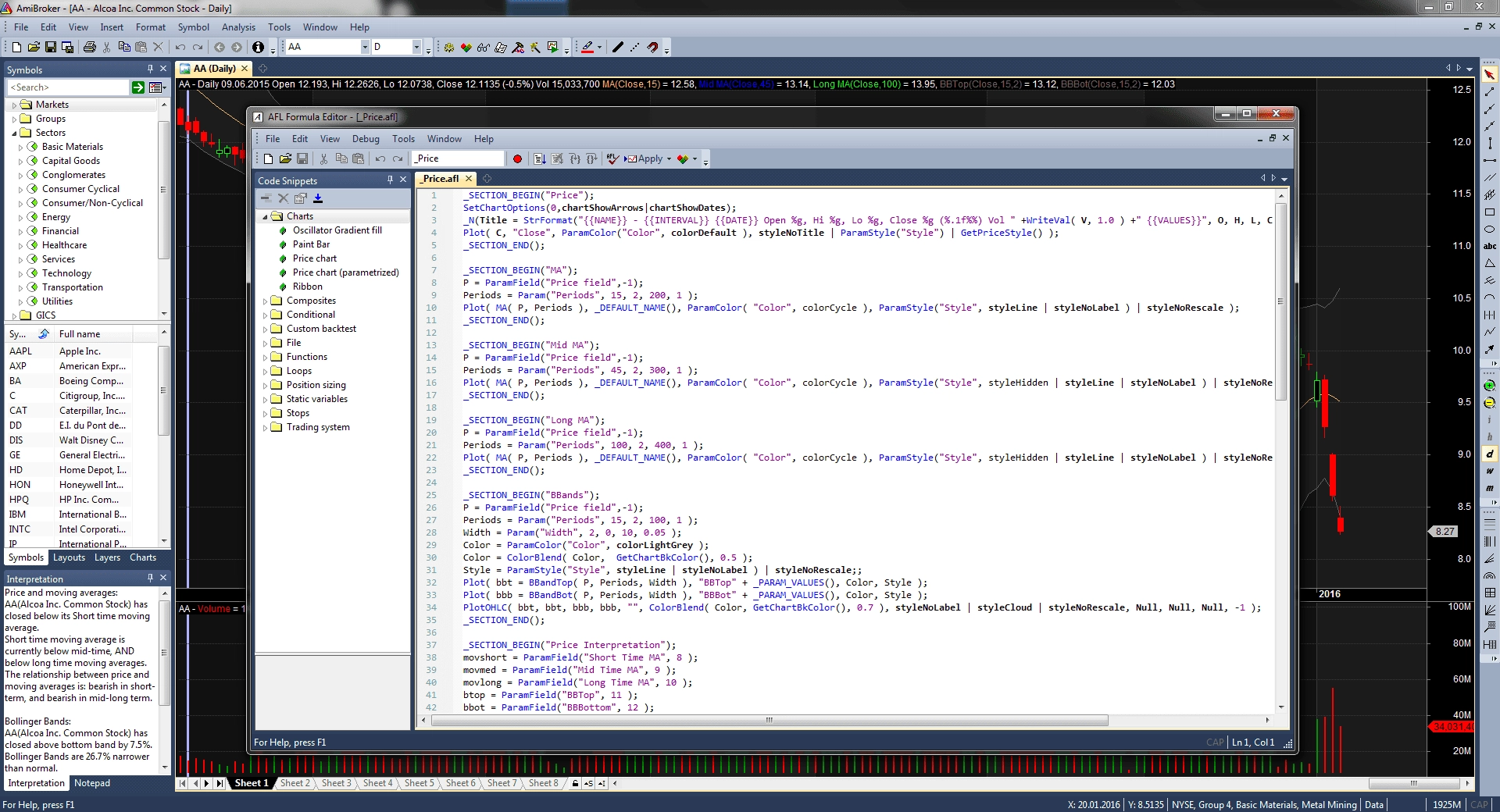Viewport: 1500px width, 812px height.
Task: Open the Analysis menu in AmiBroker
Action: pyautogui.click(x=238, y=27)
